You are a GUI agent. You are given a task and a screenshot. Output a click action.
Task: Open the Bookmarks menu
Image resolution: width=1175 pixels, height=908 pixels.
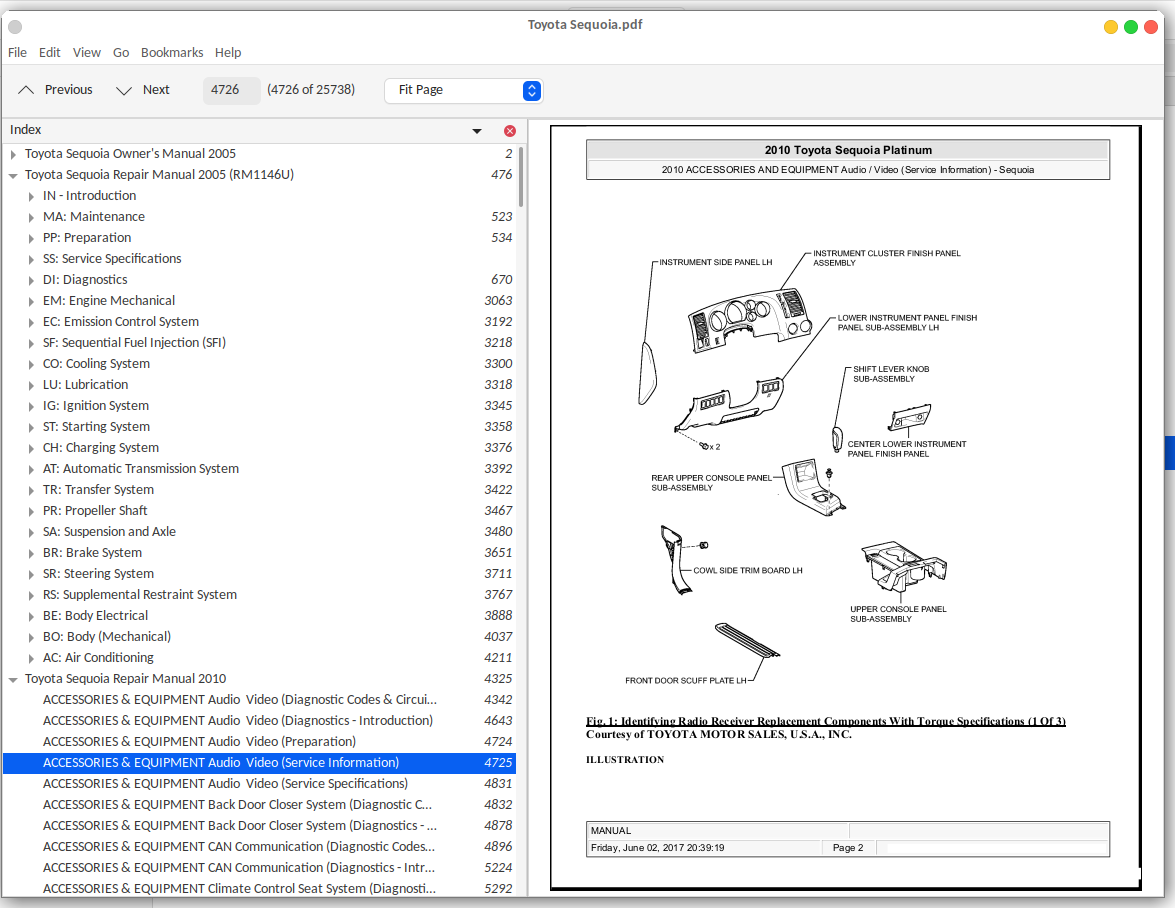pos(172,52)
